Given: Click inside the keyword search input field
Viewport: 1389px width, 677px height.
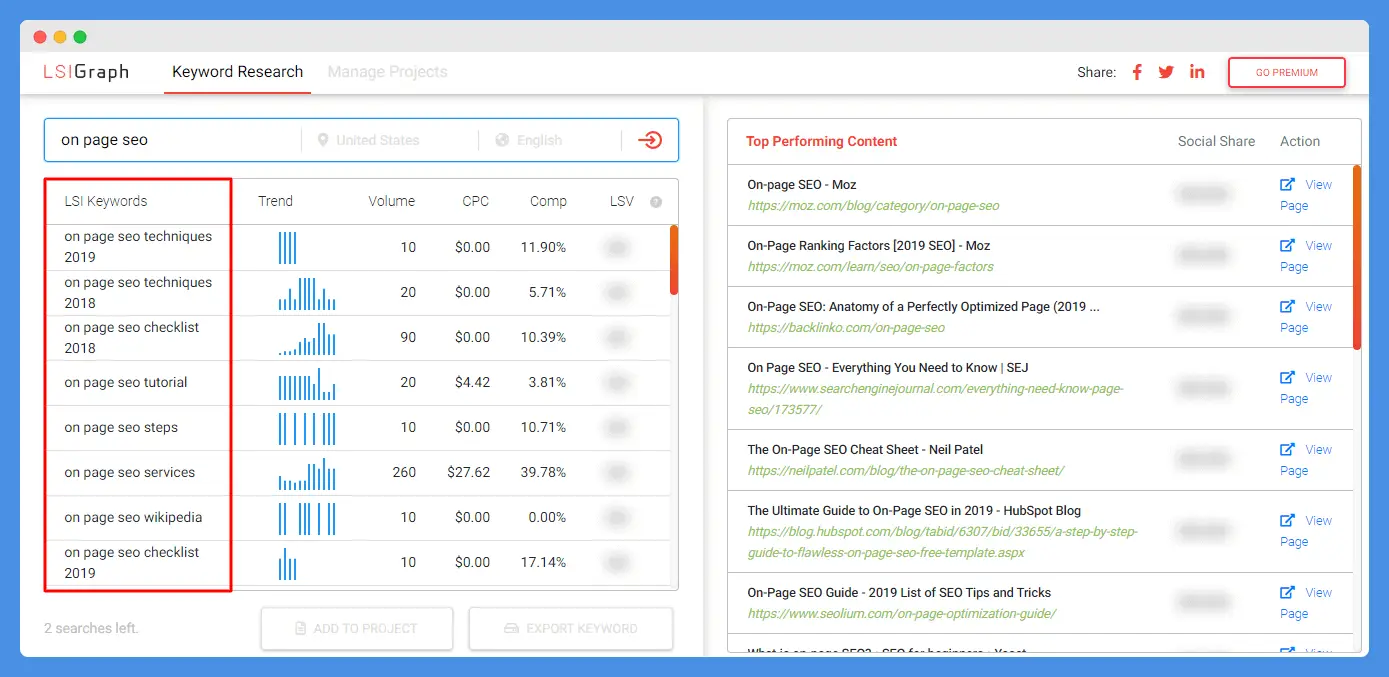Looking at the screenshot, I should [x=170, y=140].
